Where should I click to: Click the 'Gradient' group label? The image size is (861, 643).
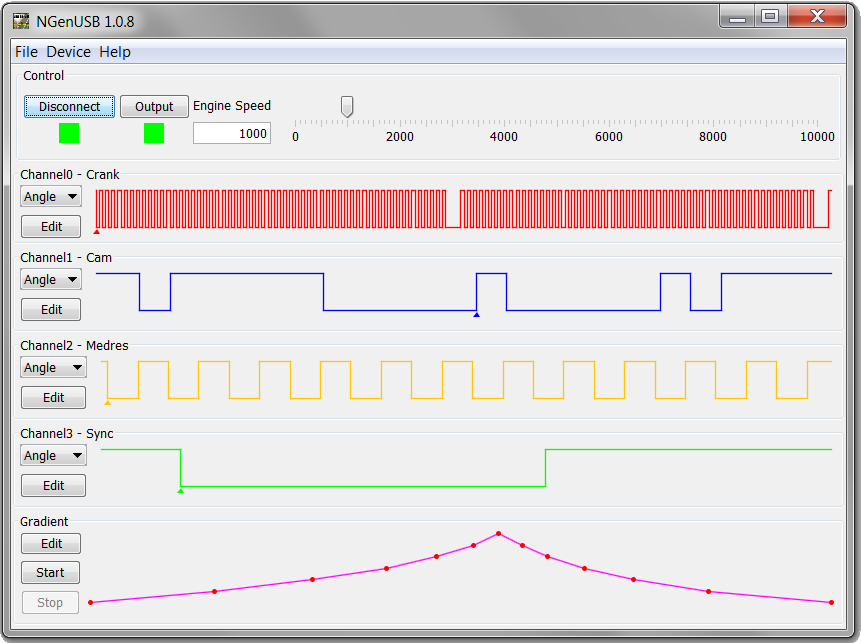coord(44,522)
